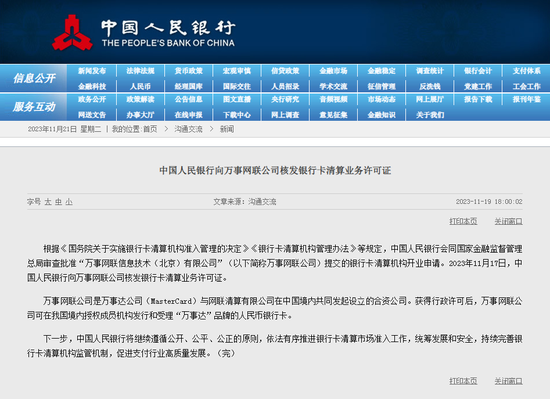
Task: Set font size to 中
Action: [58, 202]
